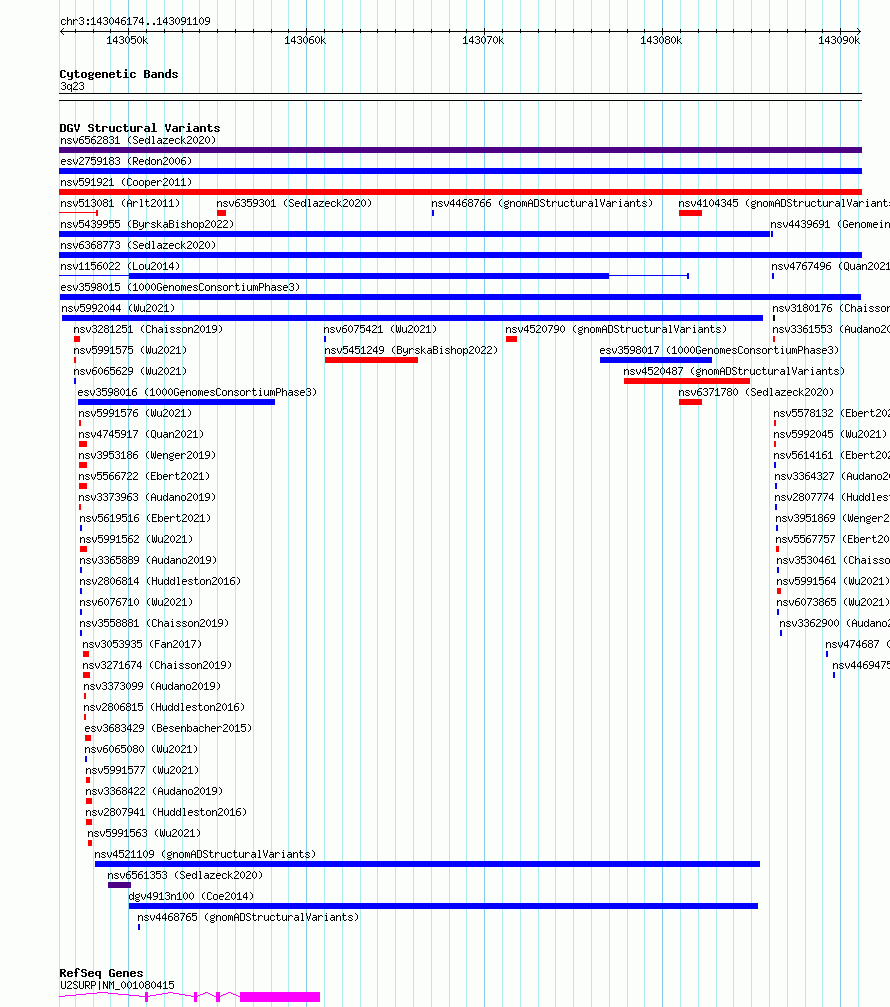Select the esv2759183 (Redon2006) variant label
Image resolution: width=890 pixels, height=1007 pixels.
coord(126,161)
